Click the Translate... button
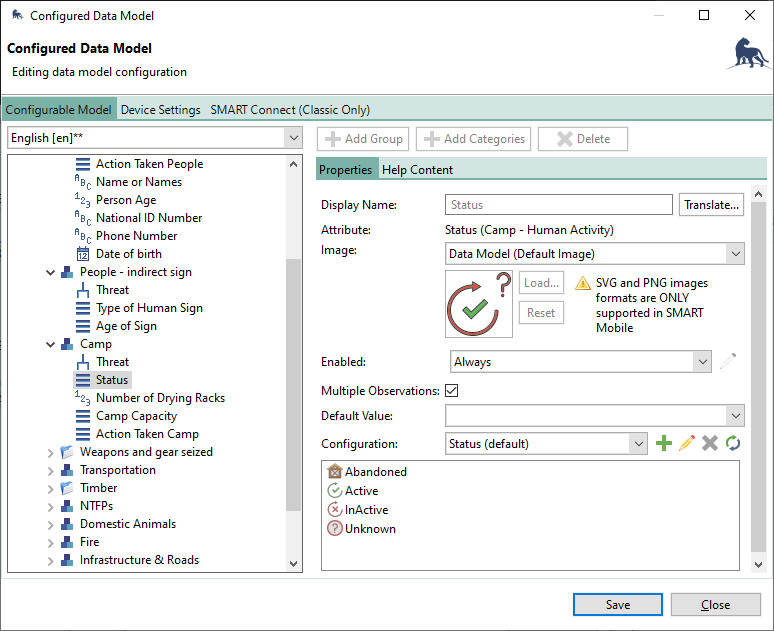The height and width of the screenshot is (631, 774). pos(712,205)
